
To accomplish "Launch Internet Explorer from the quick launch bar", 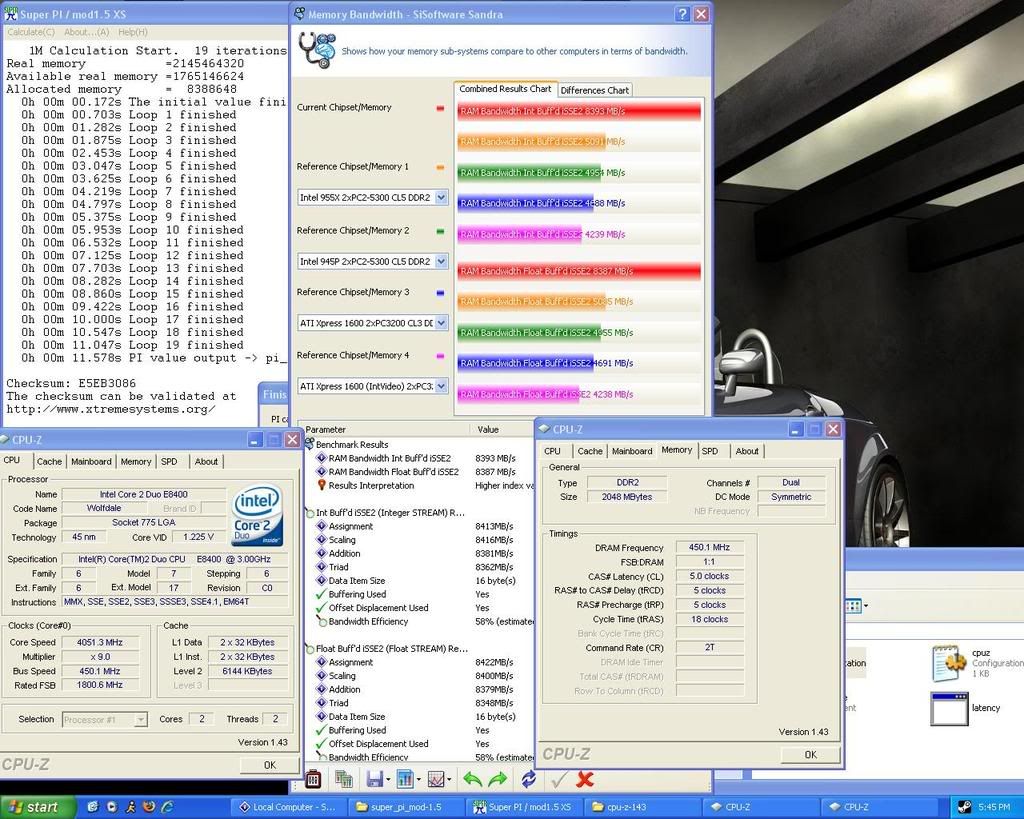I will [x=167, y=807].
